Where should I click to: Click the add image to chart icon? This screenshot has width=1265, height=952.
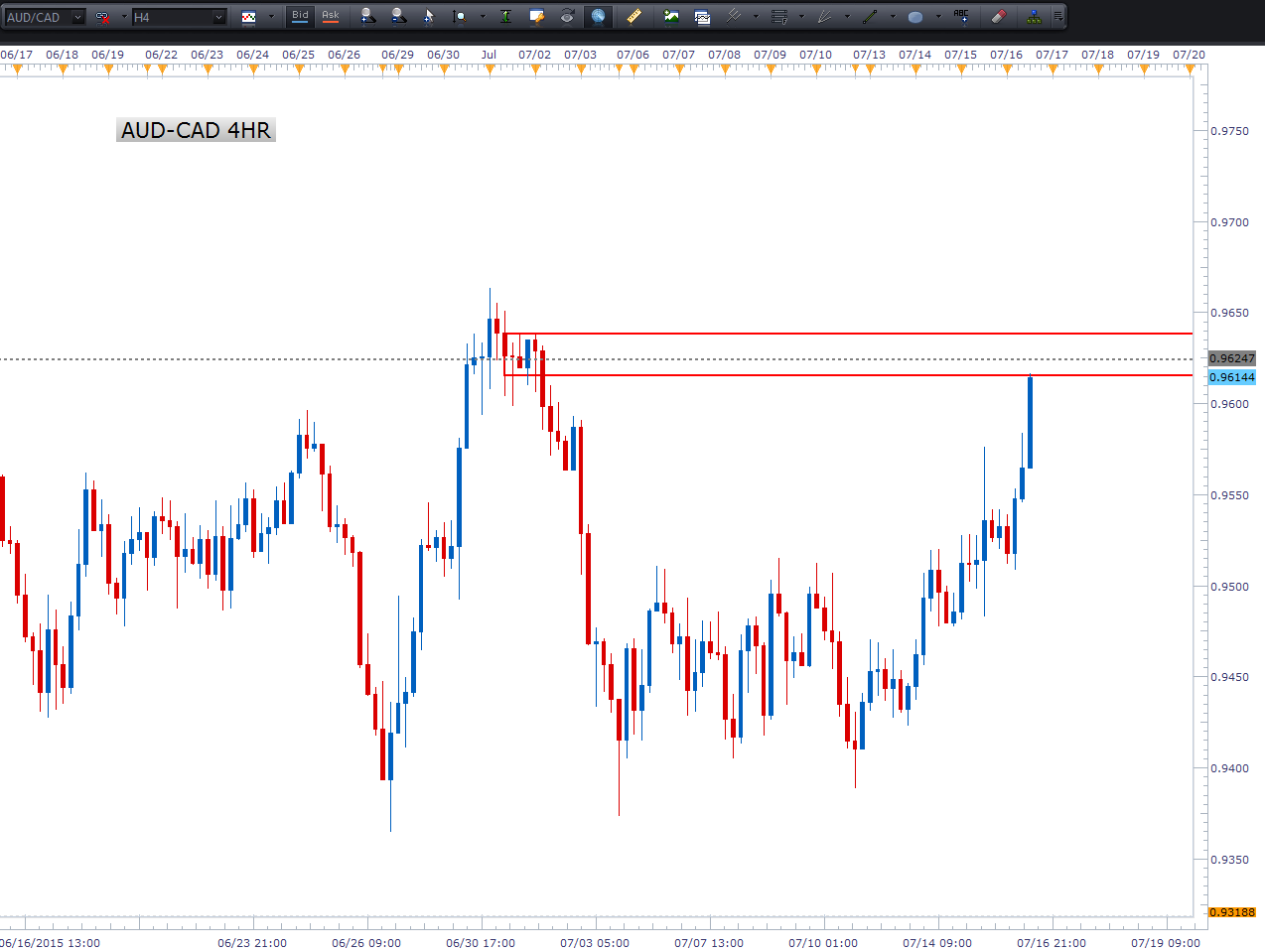pos(671,17)
